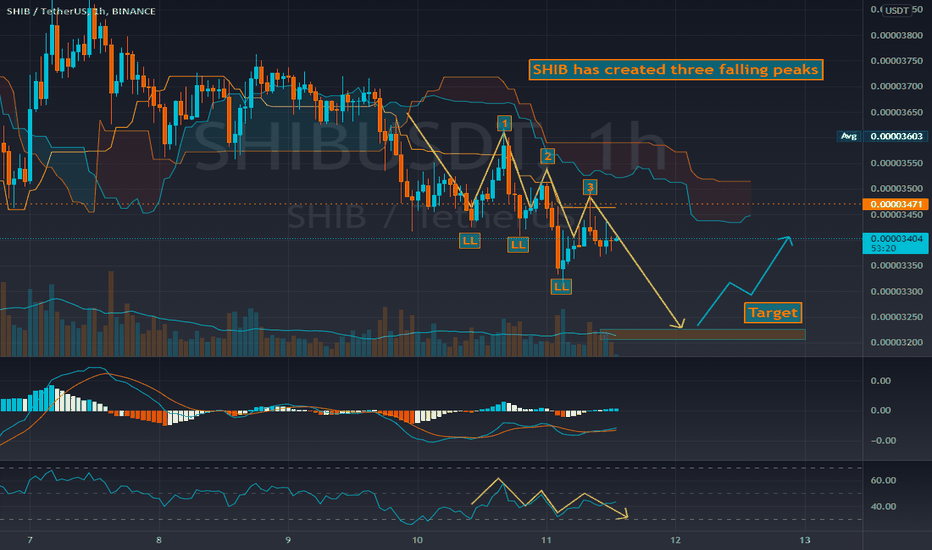
Task: Select the 0.00003603 average price value
Action: pos(896,136)
